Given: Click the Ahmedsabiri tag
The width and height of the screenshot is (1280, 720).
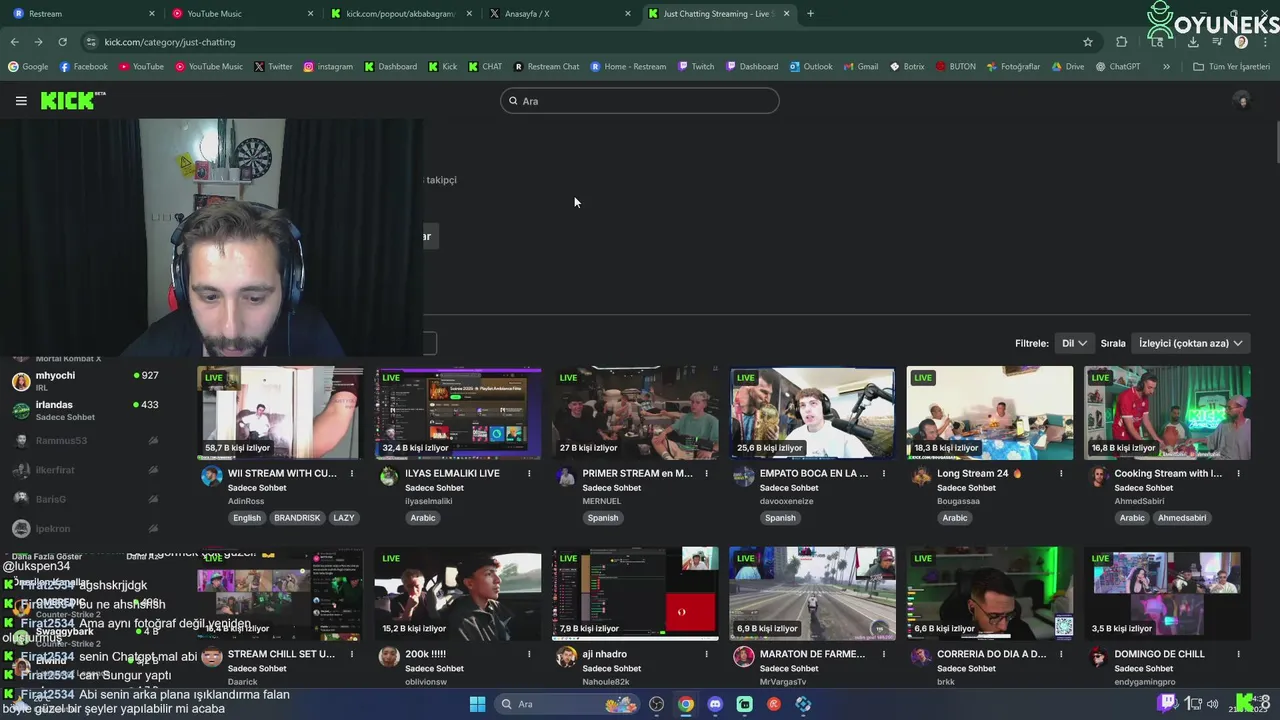Looking at the screenshot, I should 1182,518.
